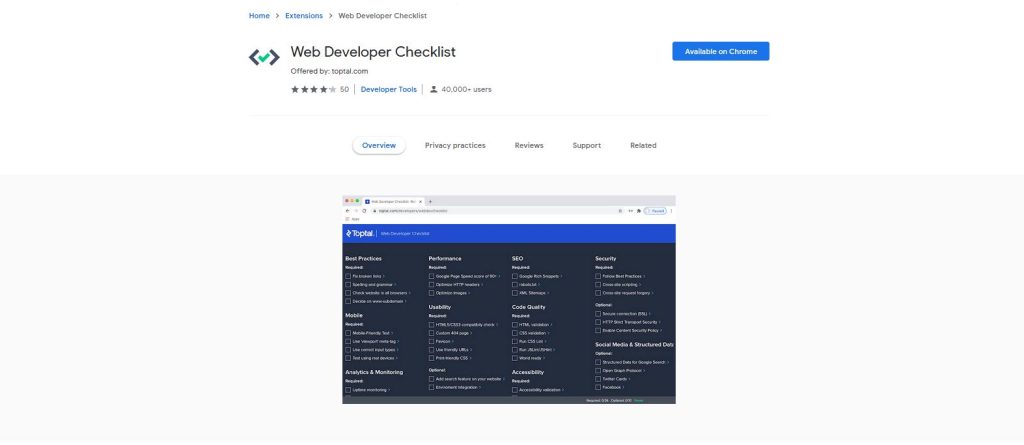This screenshot has height=445, width=1024.
Task: Open the Extensions breadcrumb link
Action: [304, 16]
